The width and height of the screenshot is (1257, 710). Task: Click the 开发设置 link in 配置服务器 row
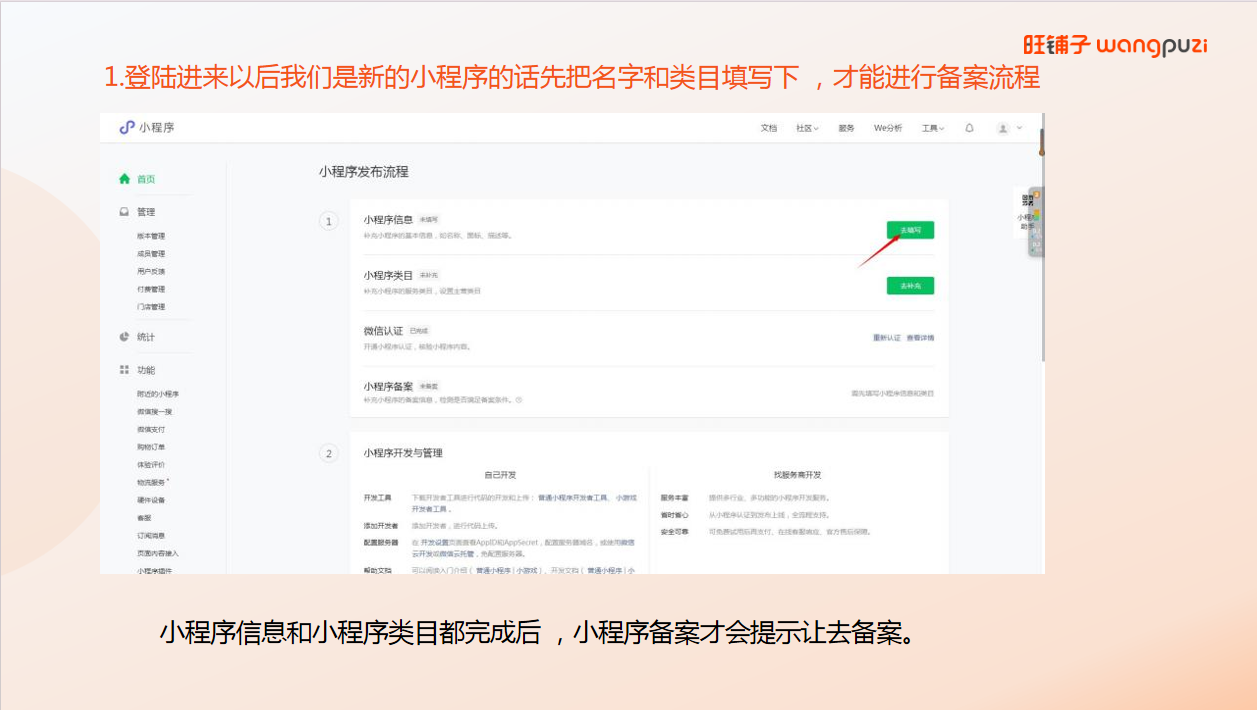pyautogui.click(x=435, y=542)
